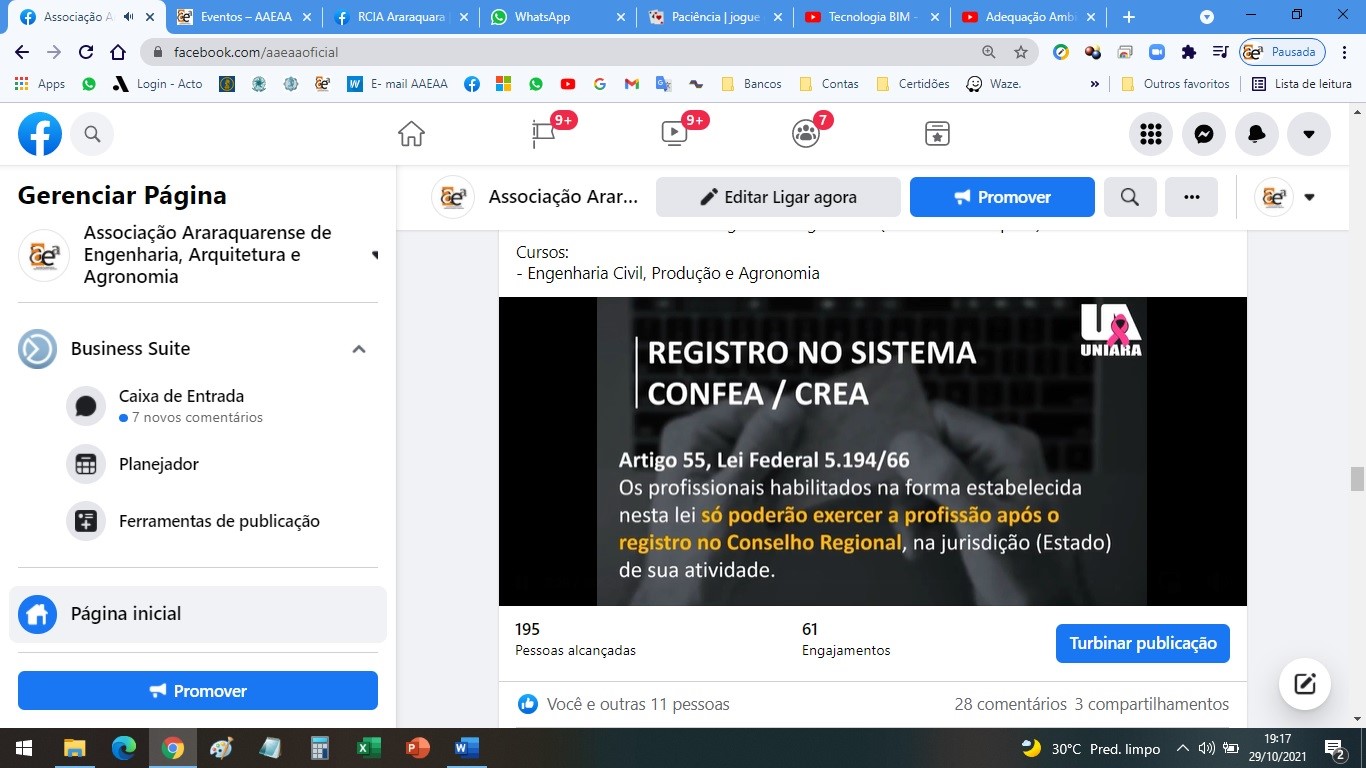
Task: Open the Chrome home page button
Action: [118, 52]
